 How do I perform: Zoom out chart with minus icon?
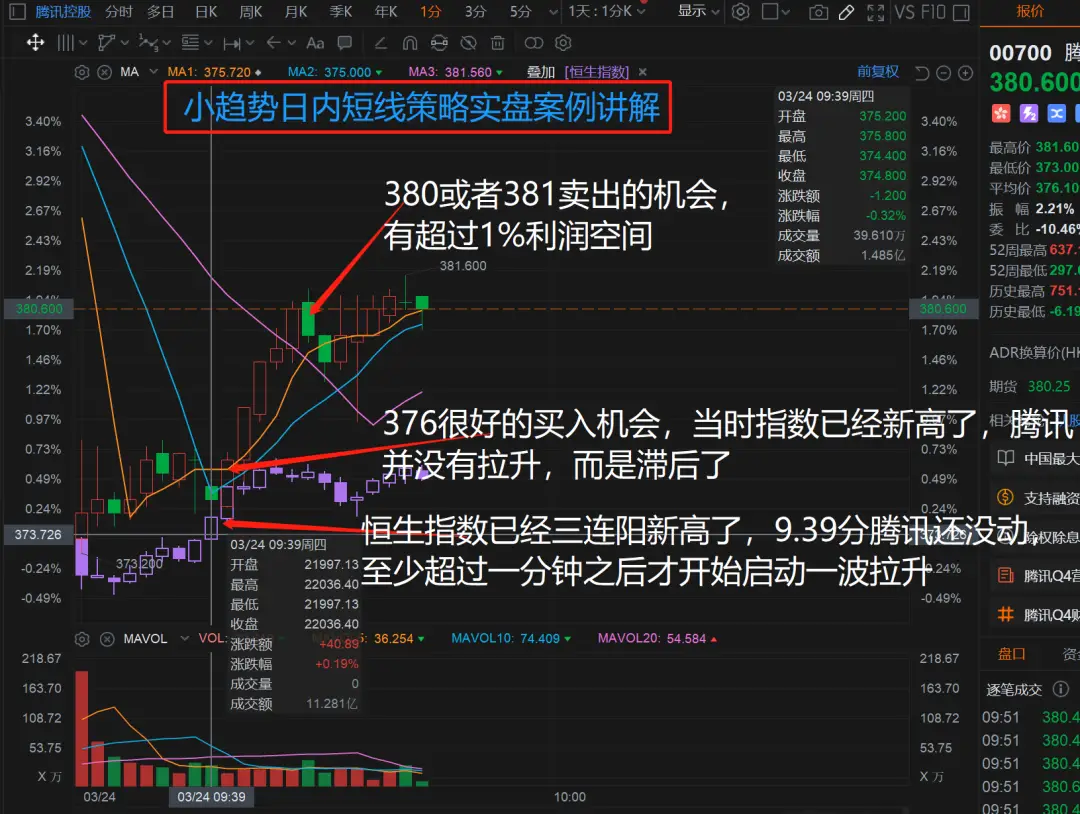click(944, 72)
